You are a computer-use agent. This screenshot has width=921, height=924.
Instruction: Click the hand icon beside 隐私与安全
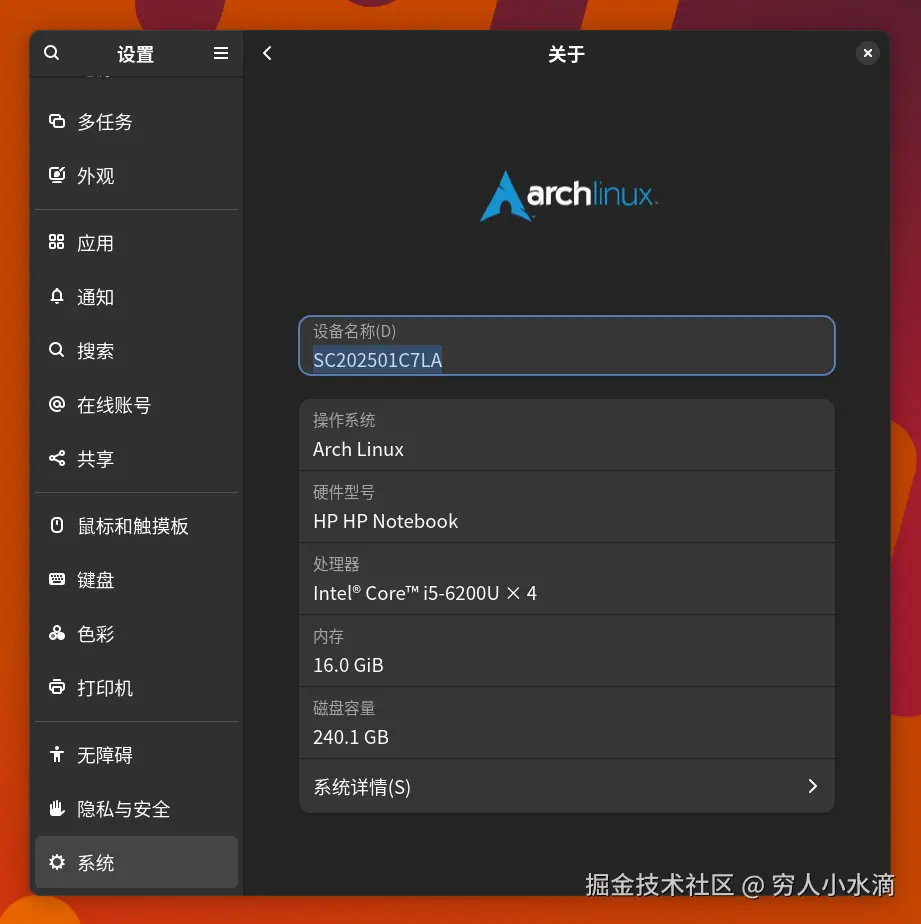click(x=57, y=808)
